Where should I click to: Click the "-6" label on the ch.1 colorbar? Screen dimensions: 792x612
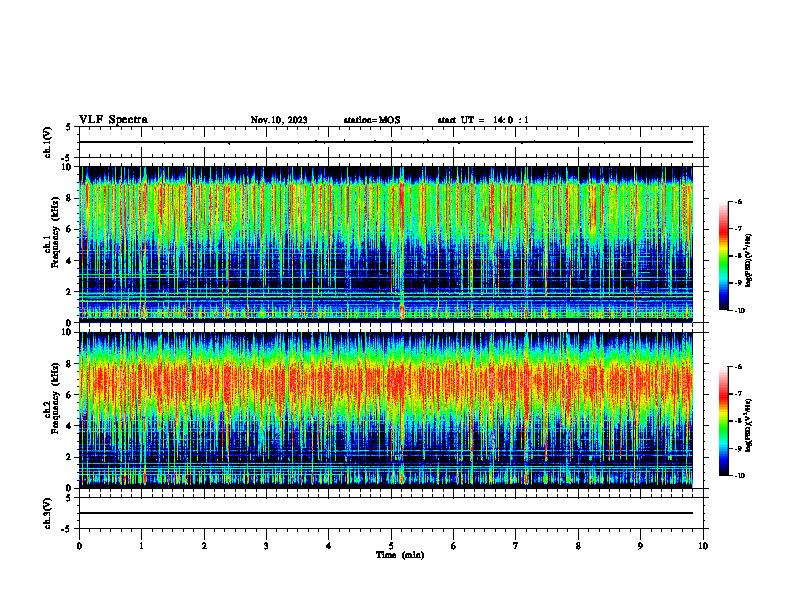coord(739,201)
